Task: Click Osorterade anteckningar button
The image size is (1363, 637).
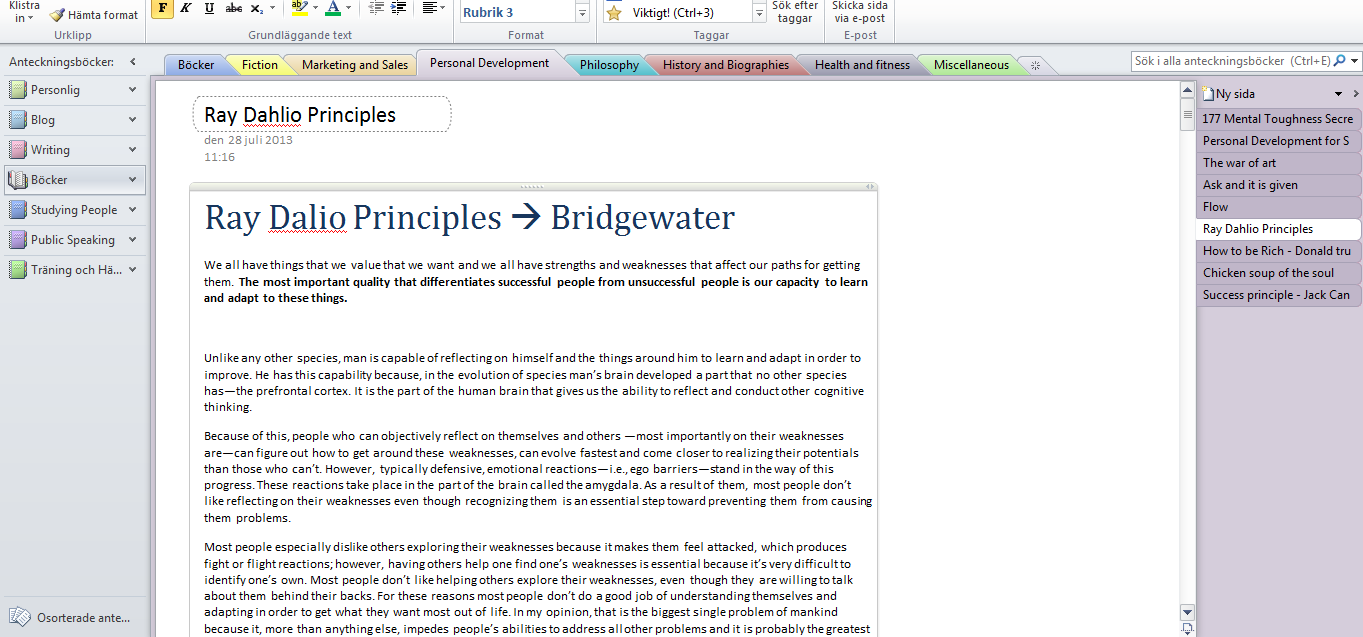Action: click(72, 617)
